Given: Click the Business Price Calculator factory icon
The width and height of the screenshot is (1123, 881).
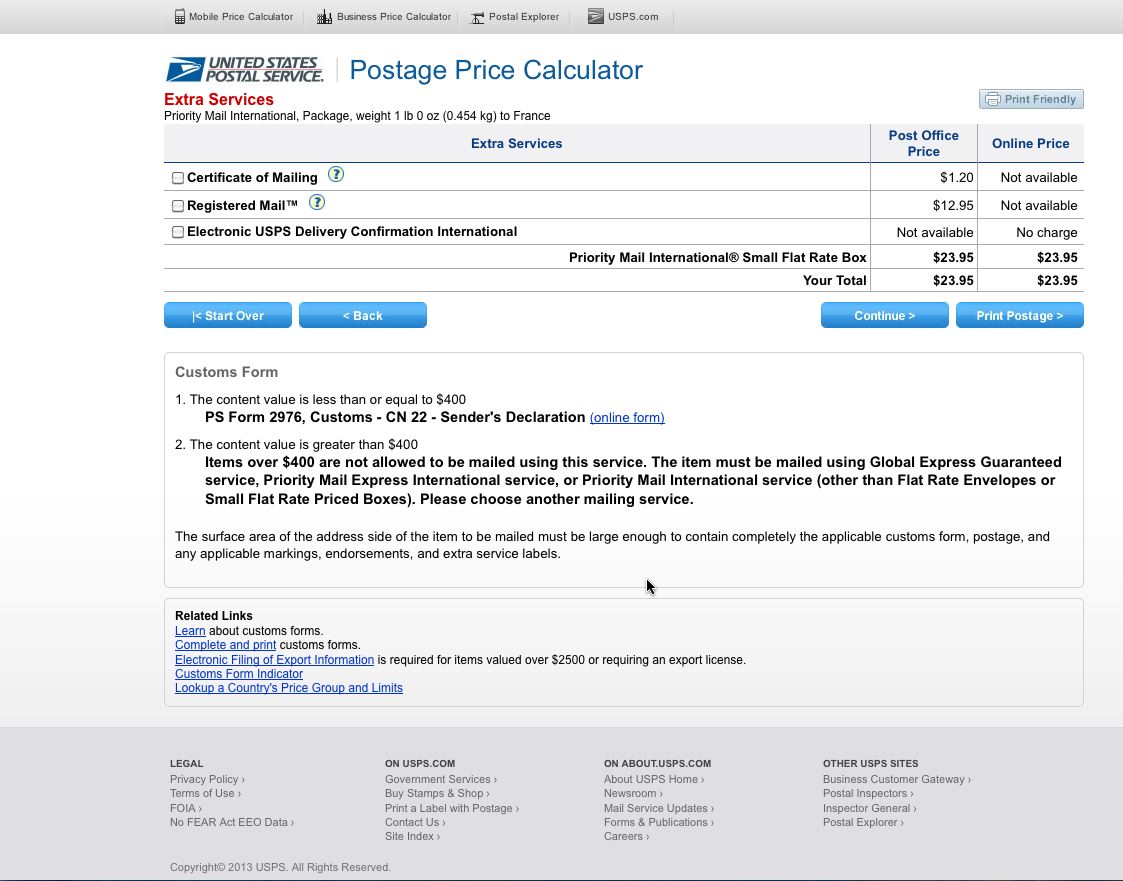Looking at the screenshot, I should (324, 16).
